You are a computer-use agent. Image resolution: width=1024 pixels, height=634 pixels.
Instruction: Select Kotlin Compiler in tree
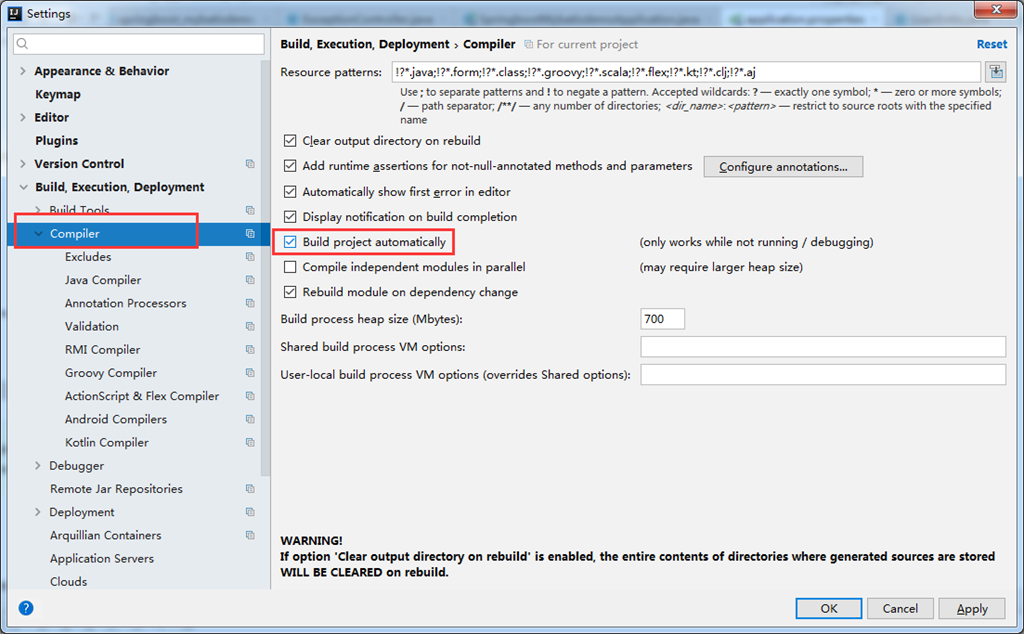click(x=106, y=442)
